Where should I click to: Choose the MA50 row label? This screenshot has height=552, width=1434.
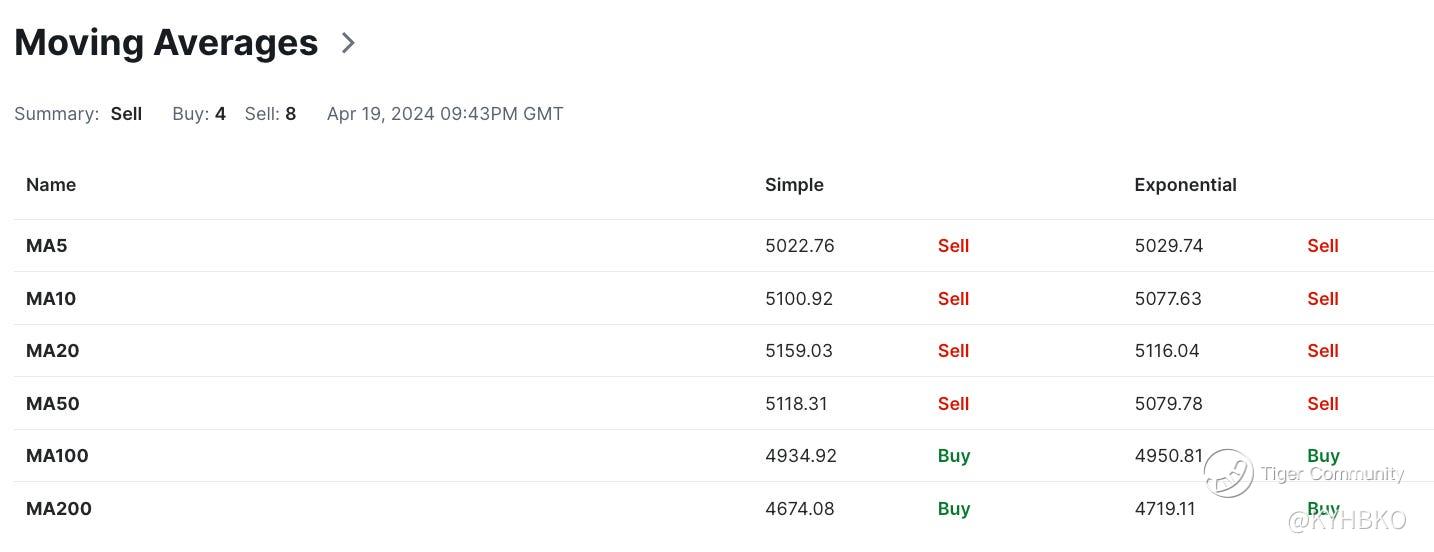click(x=53, y=404)
